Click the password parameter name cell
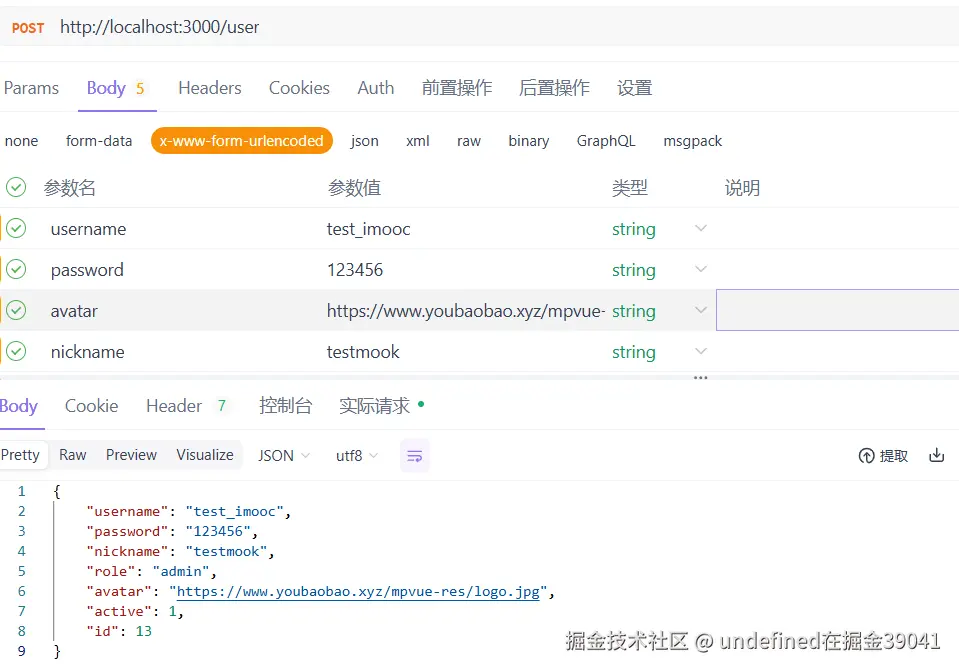Viewport: 959px width, 671px height. click(87, 270)
